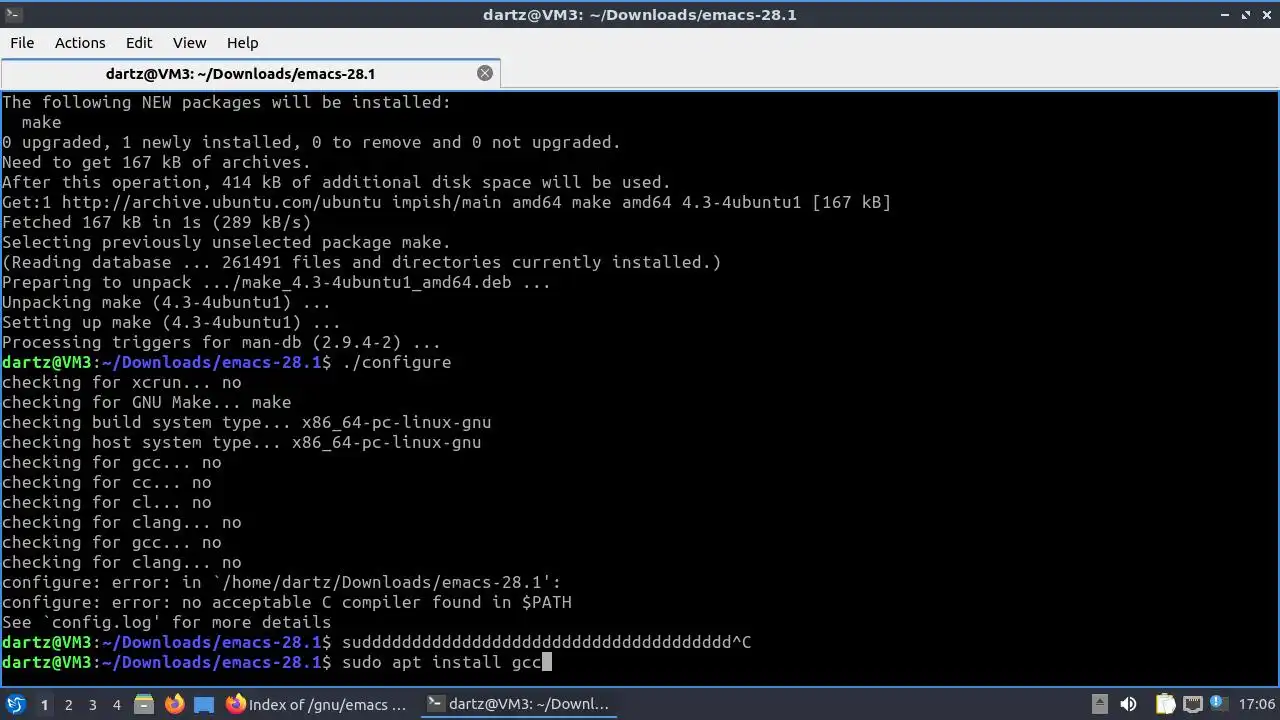Click 'Need to get 167 kB of archives' line

(x=156, y=162)
